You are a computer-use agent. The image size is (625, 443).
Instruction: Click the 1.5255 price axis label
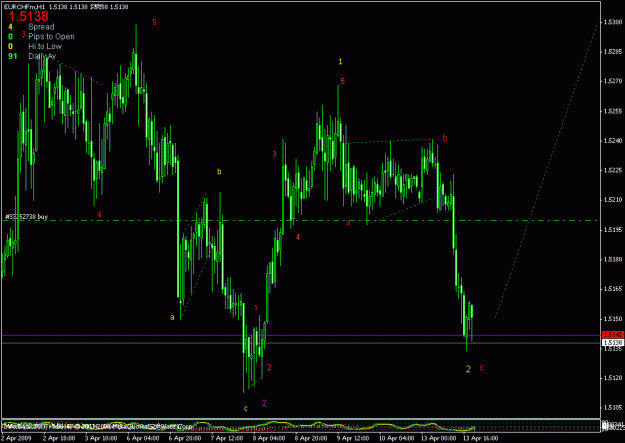(x=613, y=111)
